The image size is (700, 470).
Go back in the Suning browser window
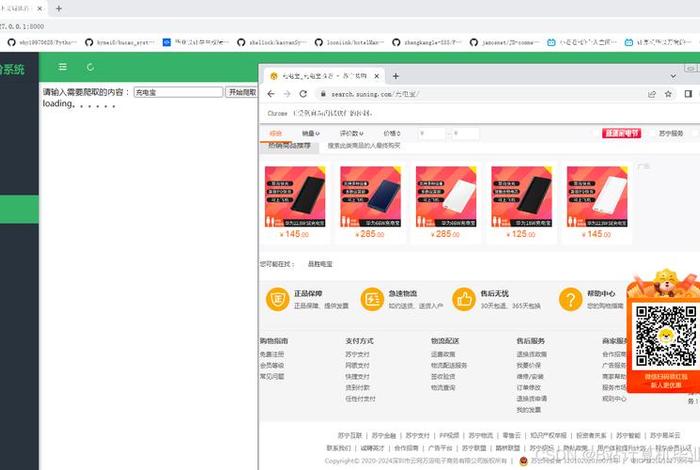271,94
